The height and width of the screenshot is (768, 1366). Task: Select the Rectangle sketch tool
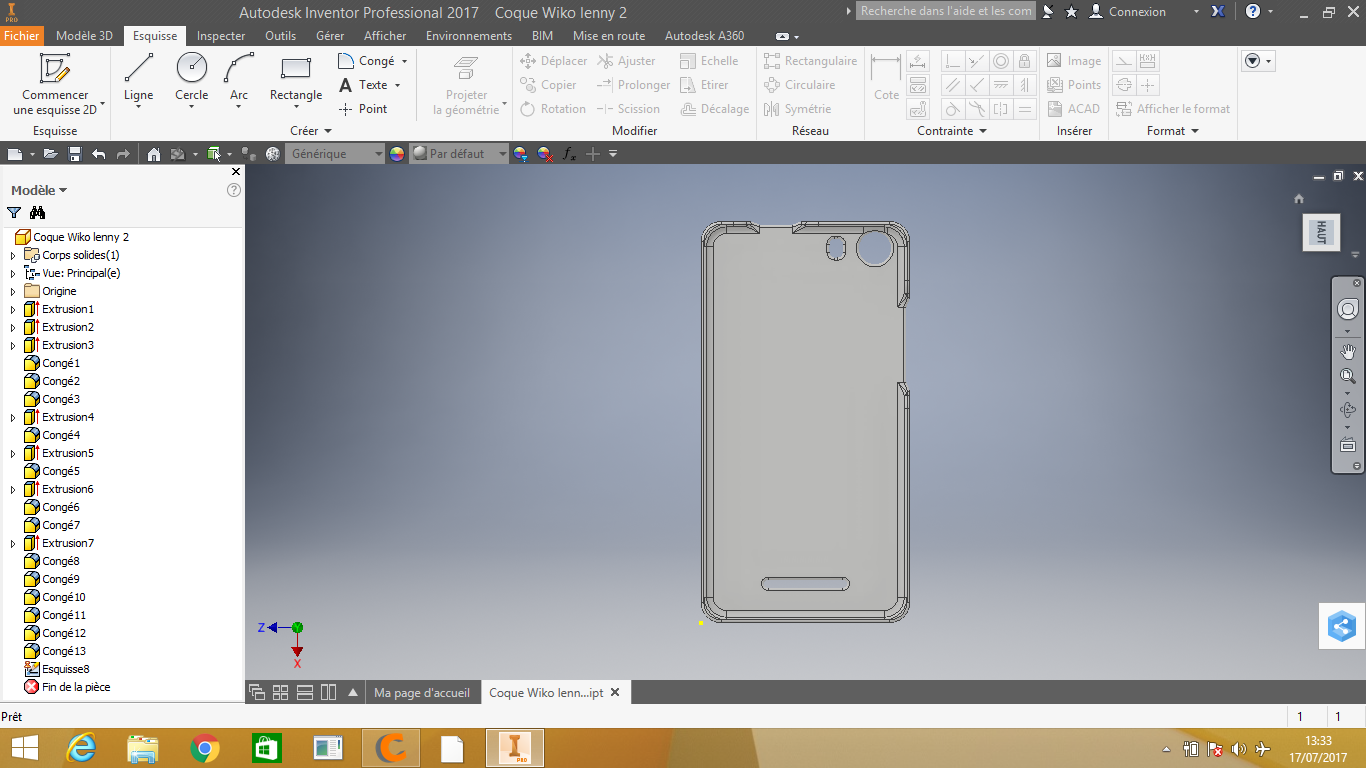pyautogui.click(x=296, y=78)
